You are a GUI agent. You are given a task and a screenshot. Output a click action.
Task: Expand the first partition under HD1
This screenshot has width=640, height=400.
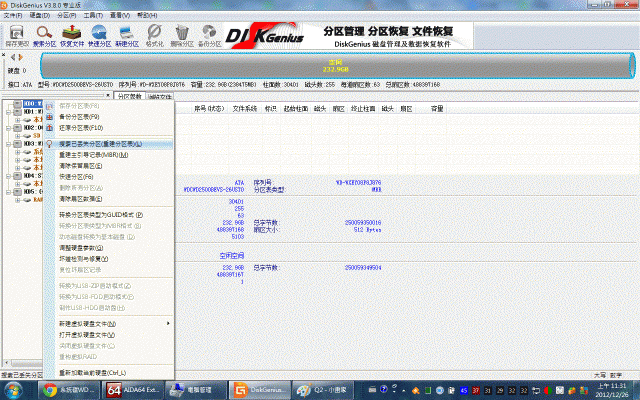click(18, 120)
